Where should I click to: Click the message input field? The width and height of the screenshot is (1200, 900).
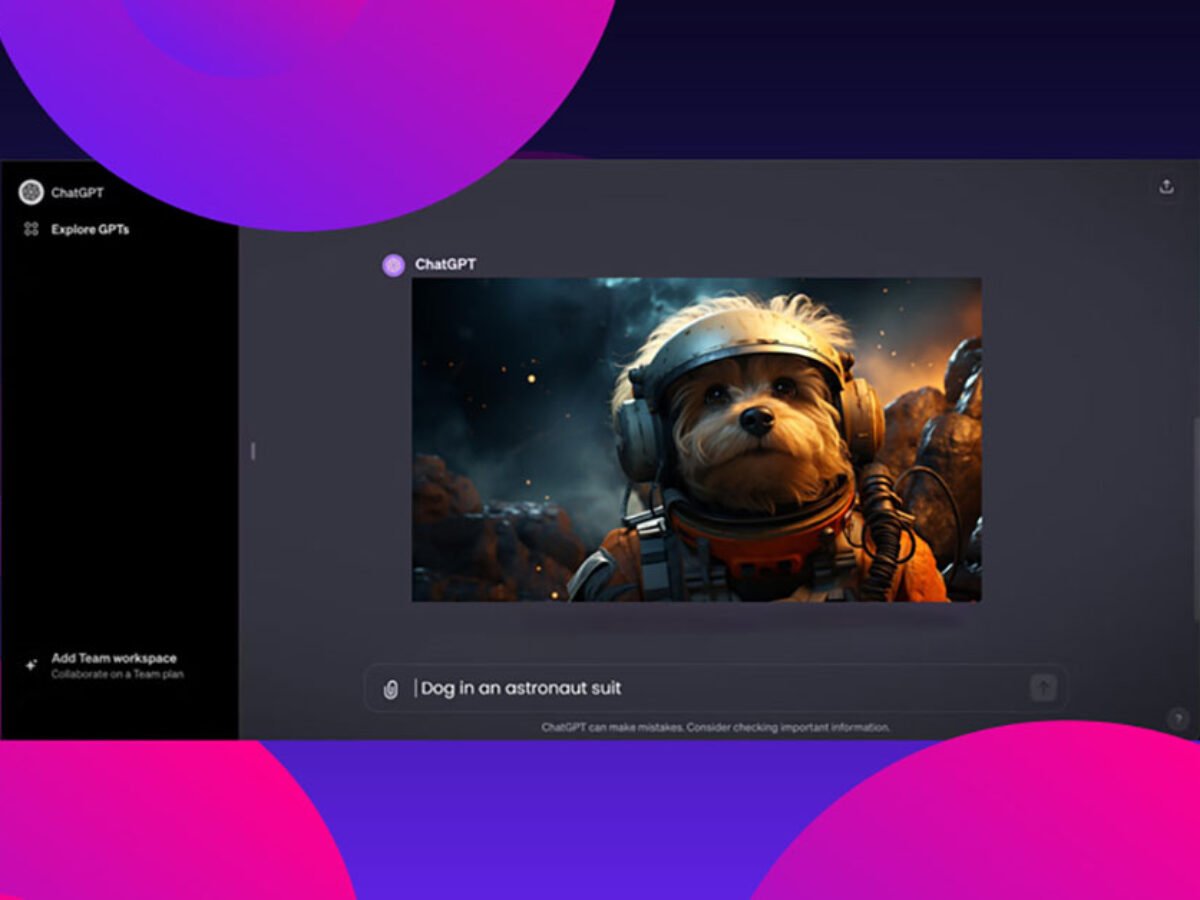(x=715, y=688)
